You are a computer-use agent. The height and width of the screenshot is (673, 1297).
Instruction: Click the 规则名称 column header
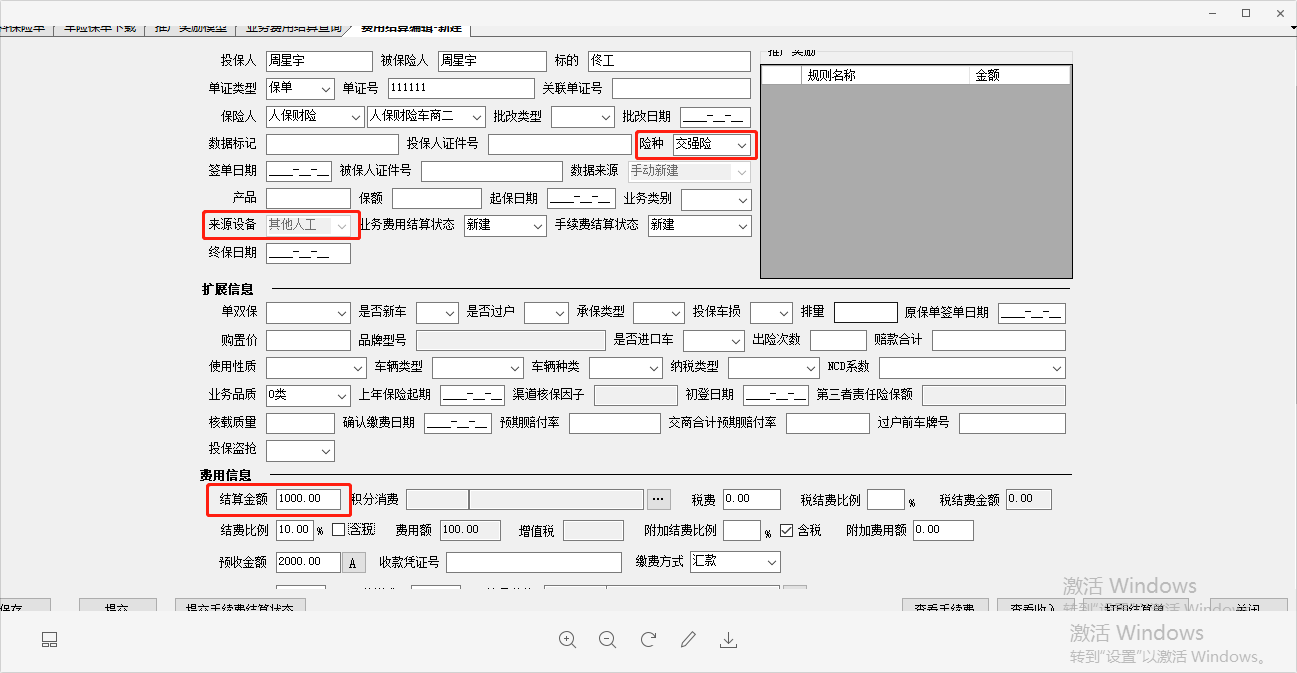886,75
